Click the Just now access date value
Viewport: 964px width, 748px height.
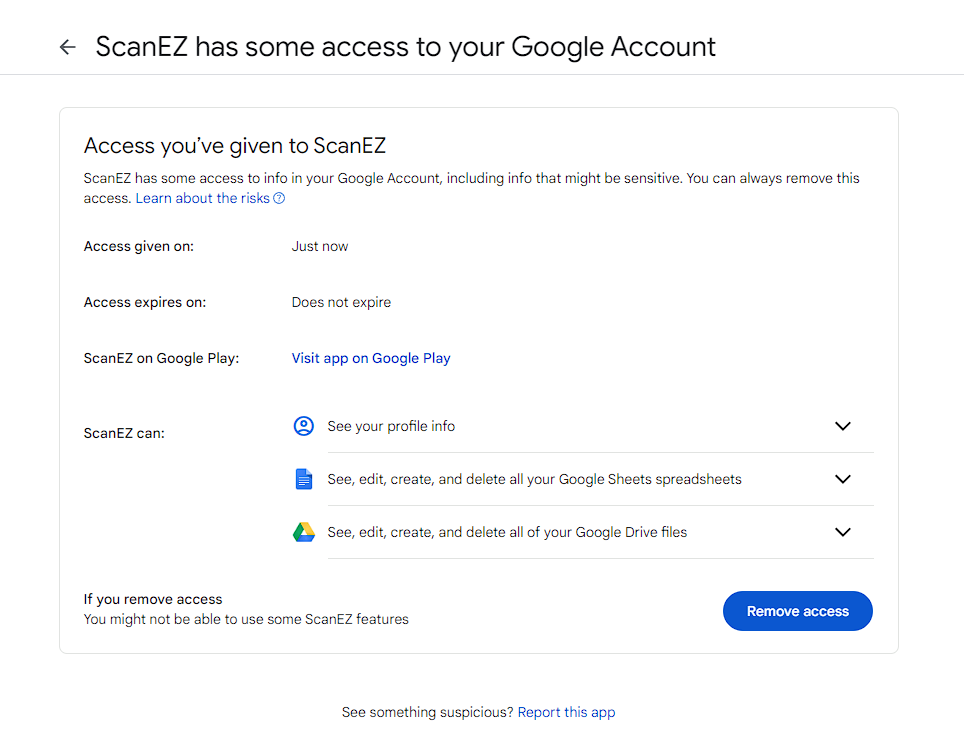click(320, 246)
